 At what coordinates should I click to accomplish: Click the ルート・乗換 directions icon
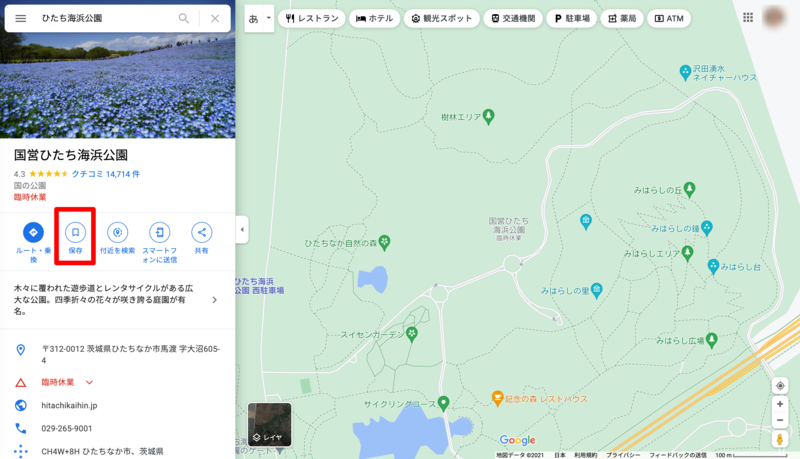click(33, 233)
